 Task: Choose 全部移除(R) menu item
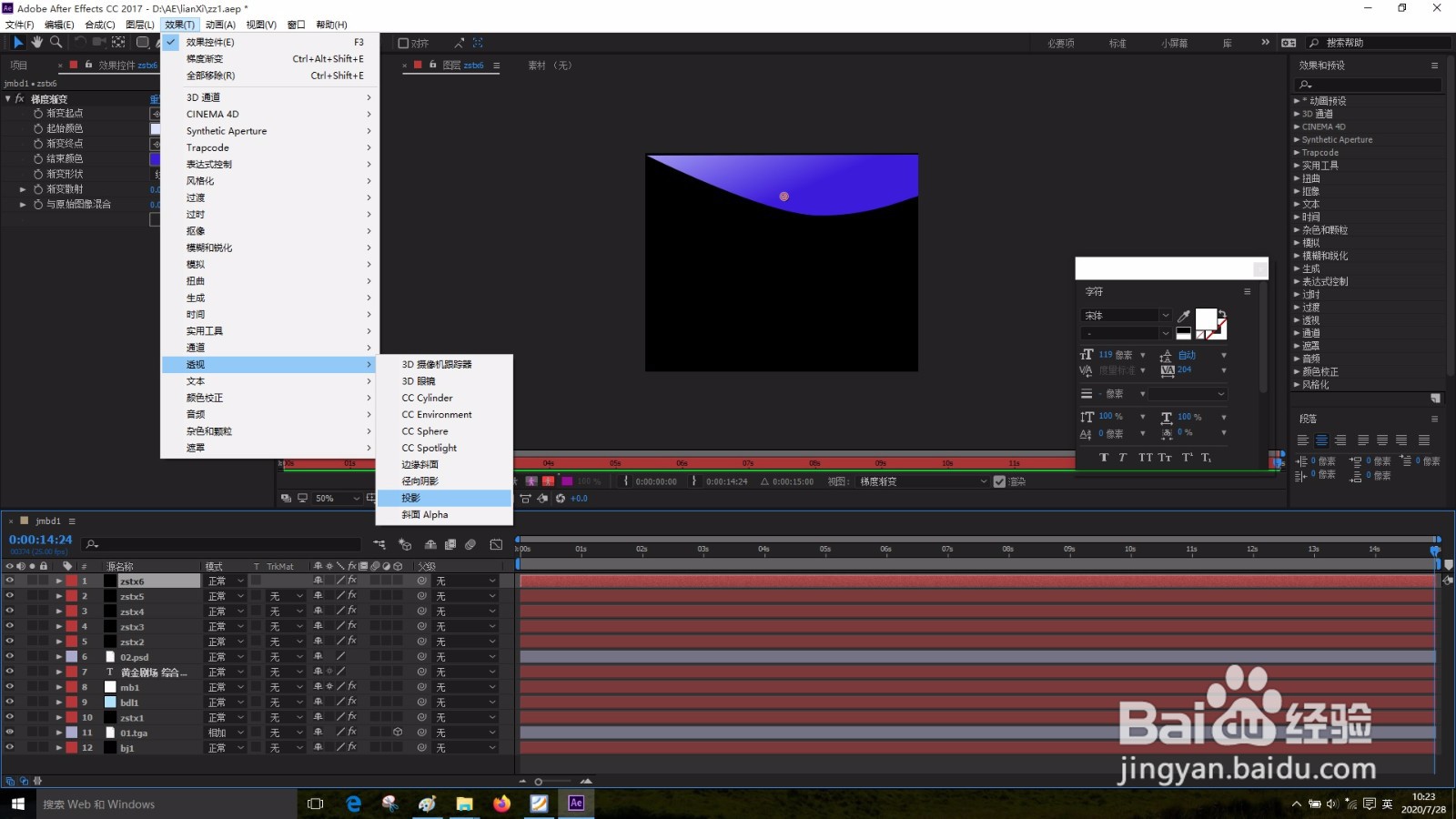point(269,76)
